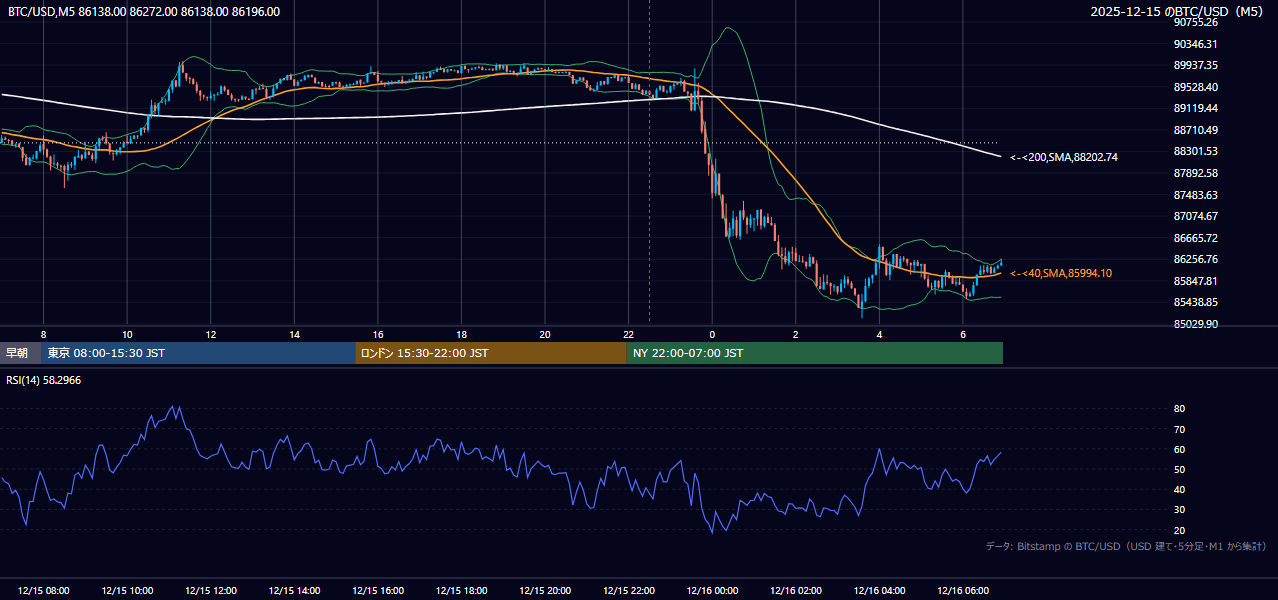The width and height of the screenshot is (1278, 600).
Task: Click the bottom time label 12/16 04:00
Action: 879,591
